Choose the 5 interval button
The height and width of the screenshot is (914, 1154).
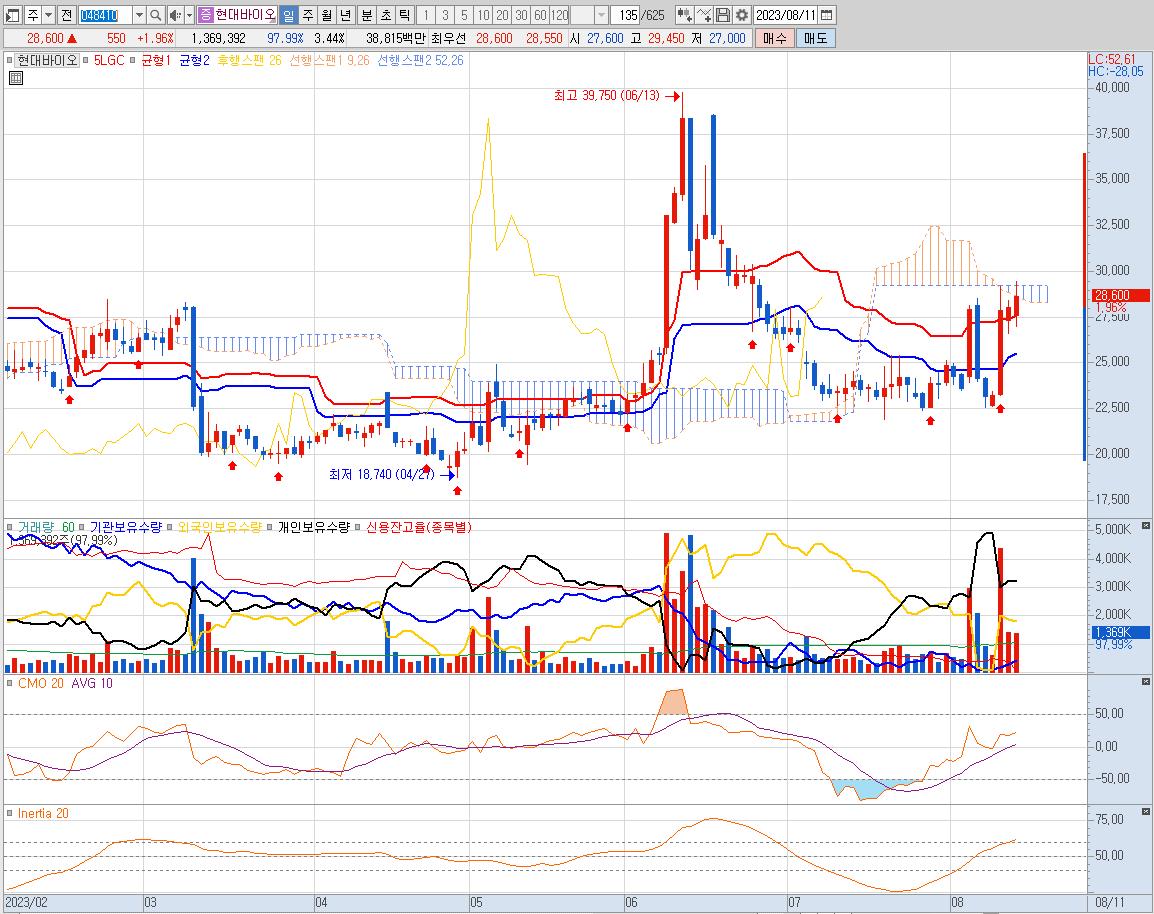(x=464, y=15)
